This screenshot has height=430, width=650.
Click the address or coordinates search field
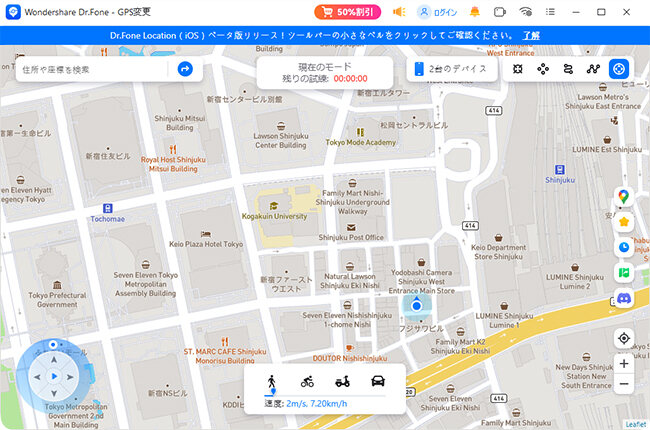(x=95, y=69)
